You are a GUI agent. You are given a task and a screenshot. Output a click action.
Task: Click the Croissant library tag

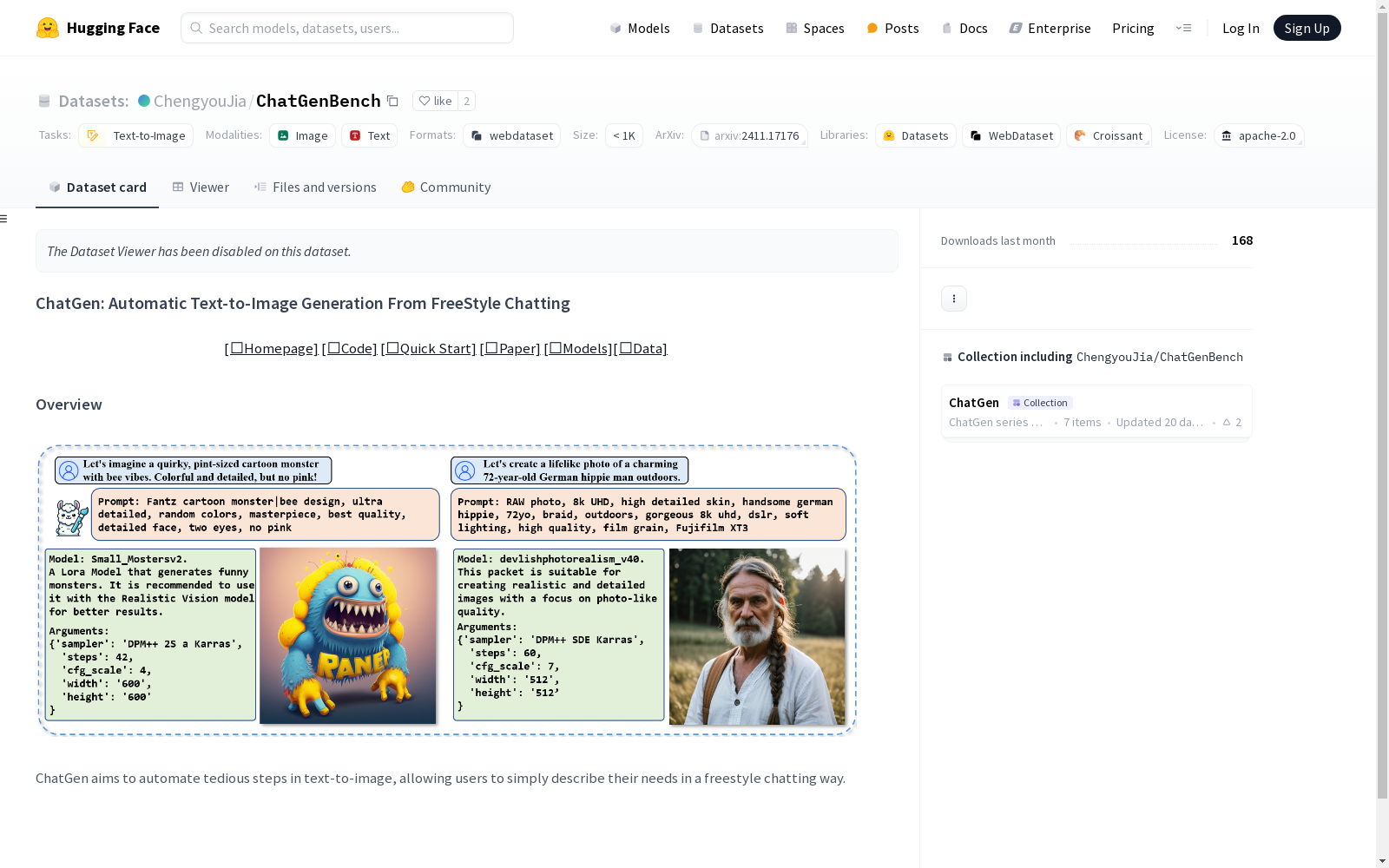[x=1109, y=135]
